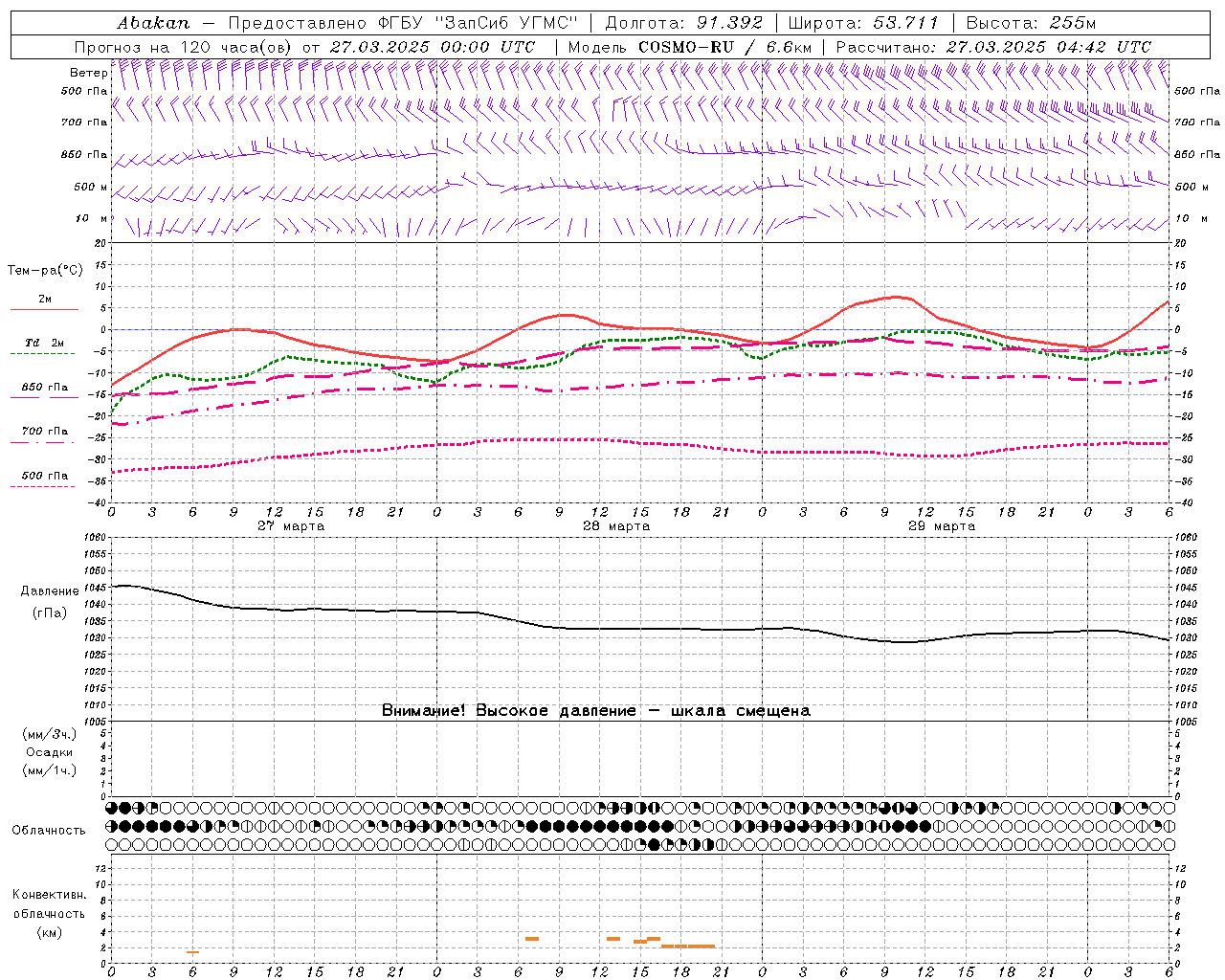Click the forecast start Прогноз на 120 часа(ов)

184,47
